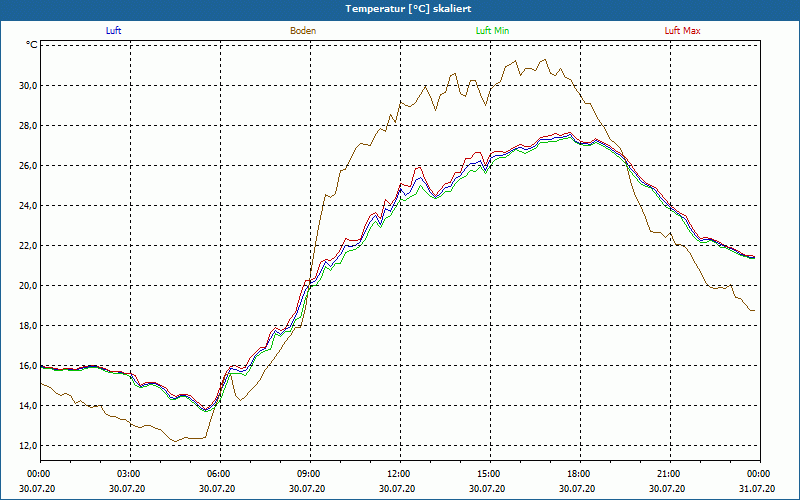Viewport: 800px width, 500px height.
Task: Click the 30,0 y-axis value
Action: (29, 86)
